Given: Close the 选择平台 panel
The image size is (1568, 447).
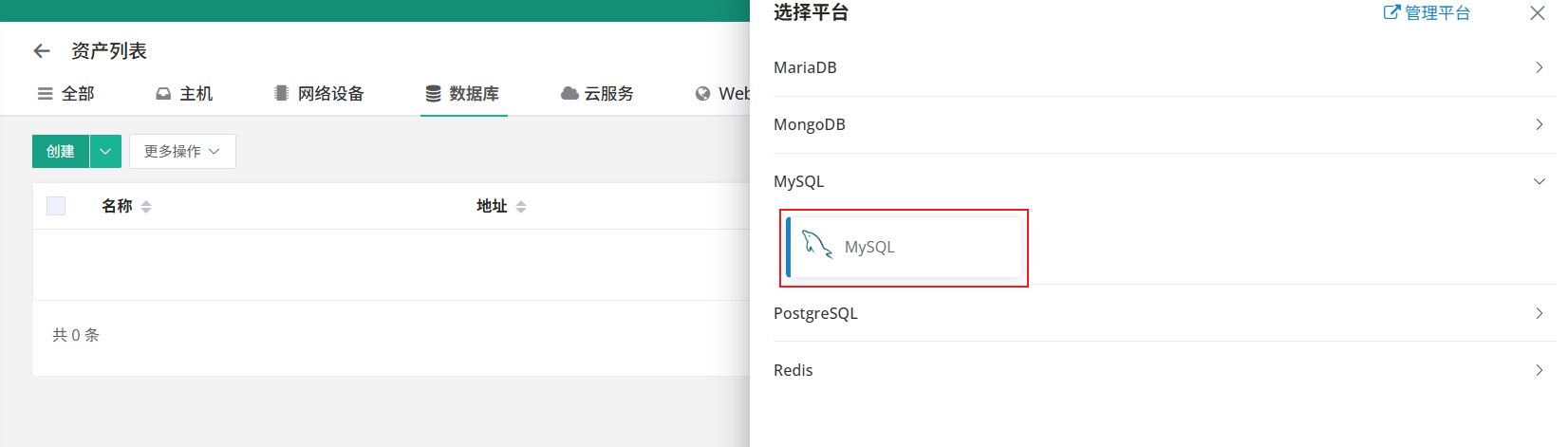Looking at the screenshot, I should [1537, 13].
